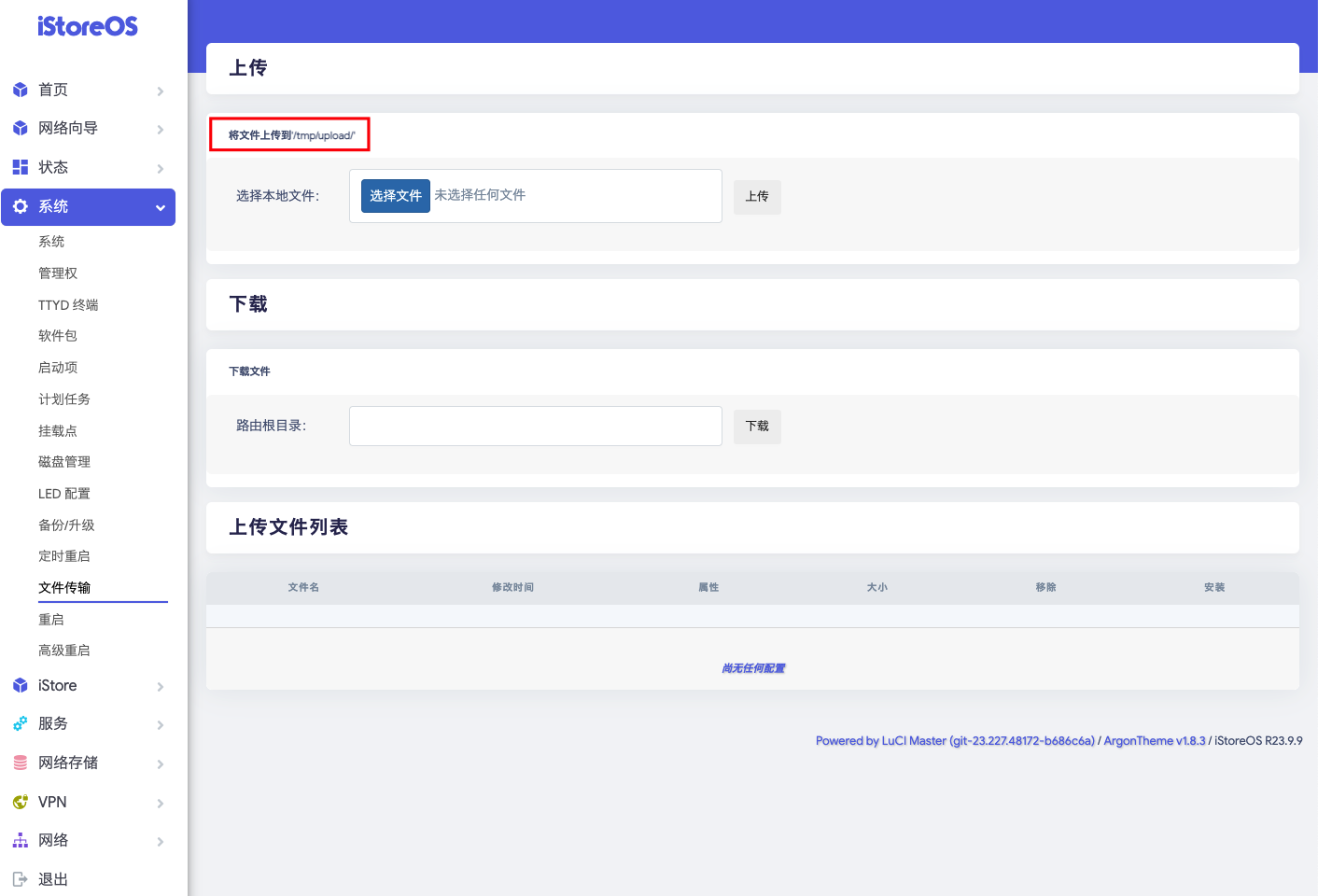
Task: Select the 网络向导 icon in sidebar
Action: pyautogui.click(x=21, y=128)
